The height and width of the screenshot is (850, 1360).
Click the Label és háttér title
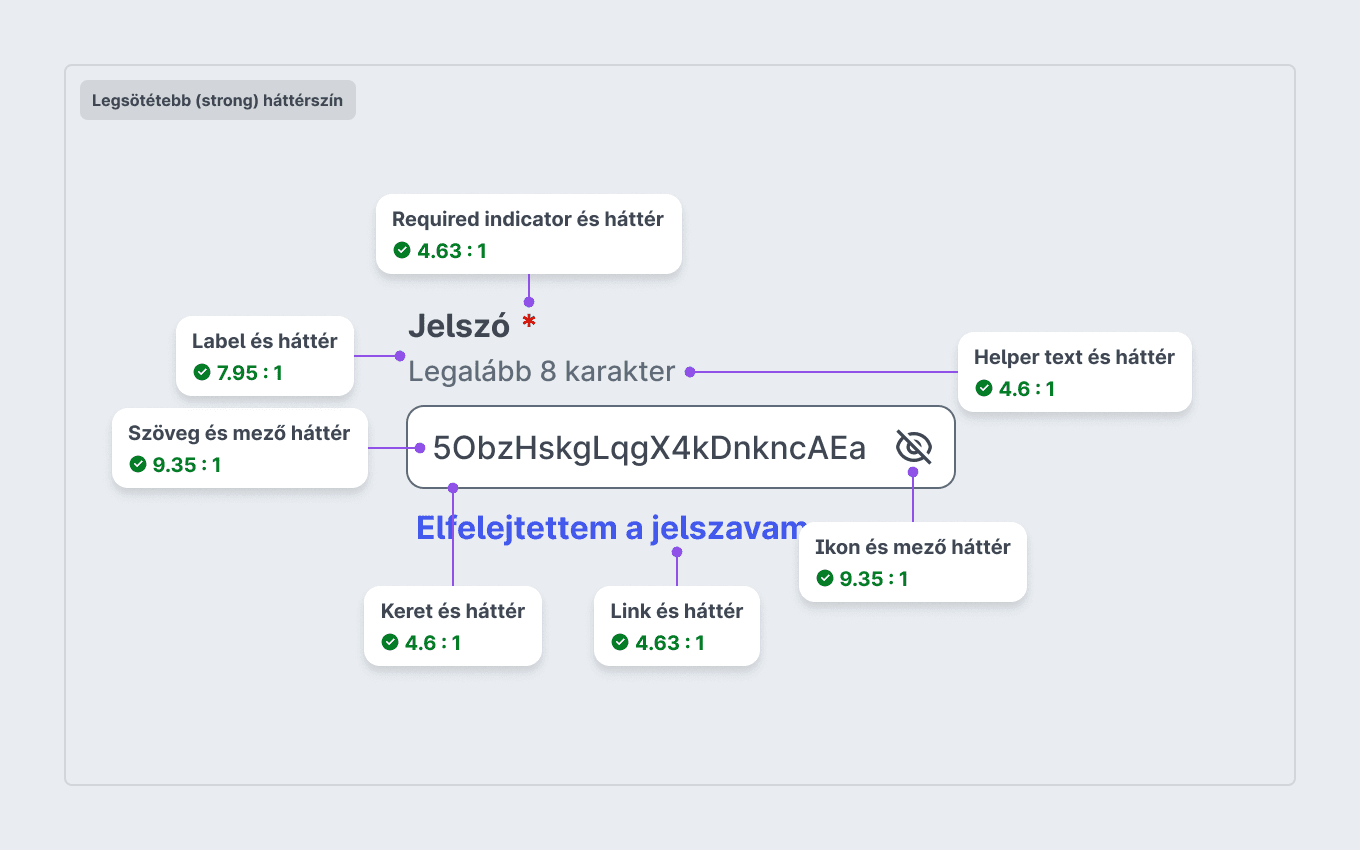coord(265,341)
